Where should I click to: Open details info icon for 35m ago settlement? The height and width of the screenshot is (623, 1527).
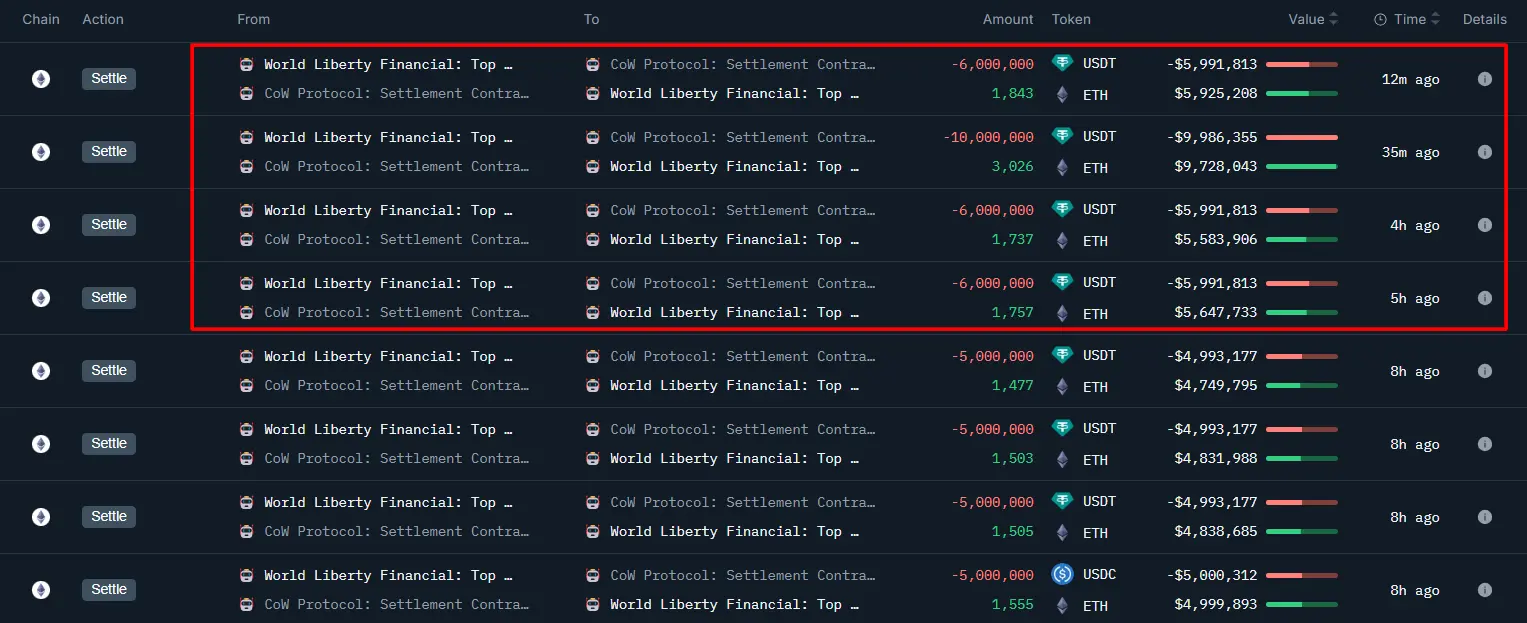tap(1485, 151)
